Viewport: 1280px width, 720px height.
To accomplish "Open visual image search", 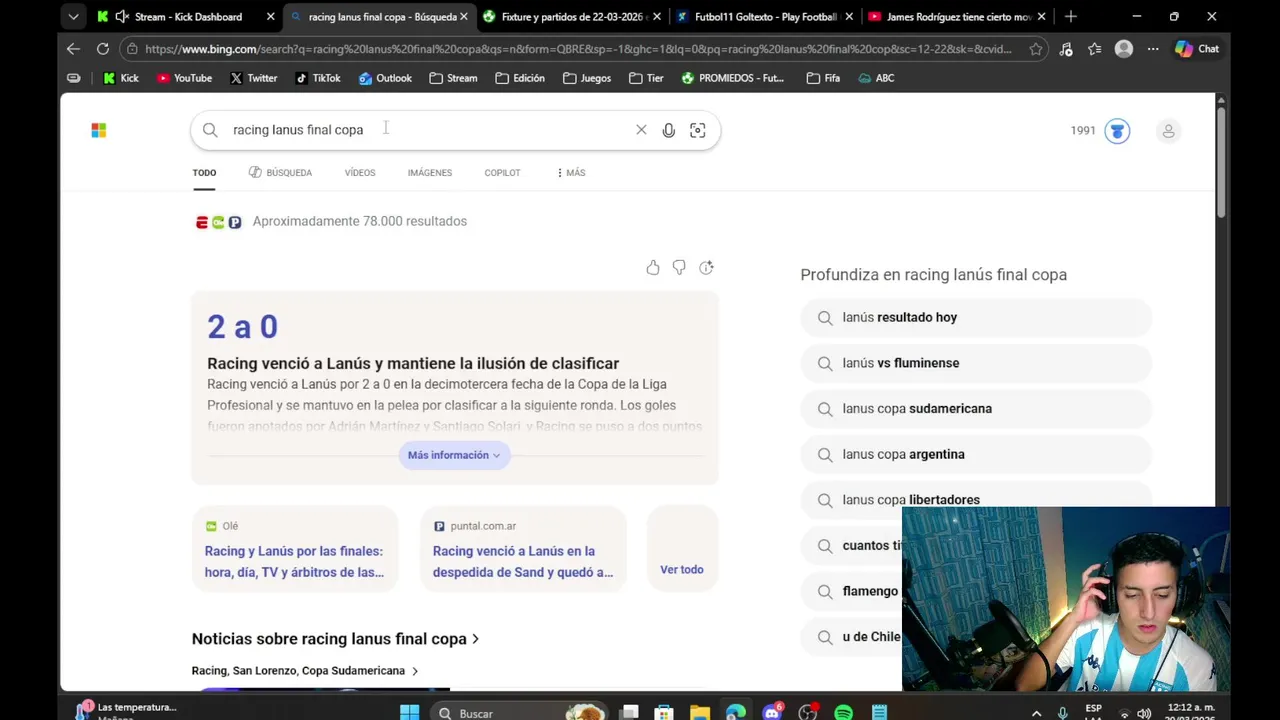I will click(x=698, y=130).
